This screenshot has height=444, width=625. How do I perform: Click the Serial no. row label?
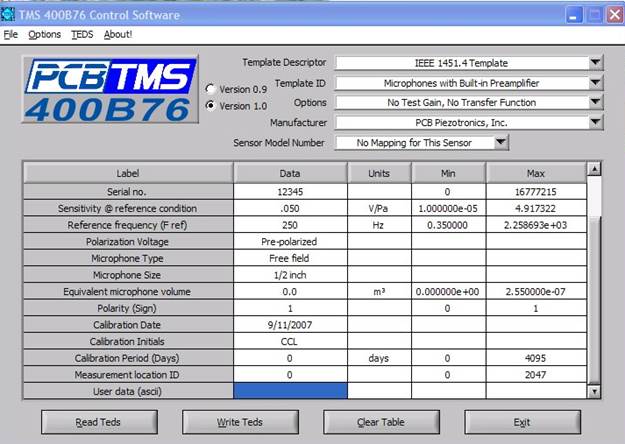(128, 192)
